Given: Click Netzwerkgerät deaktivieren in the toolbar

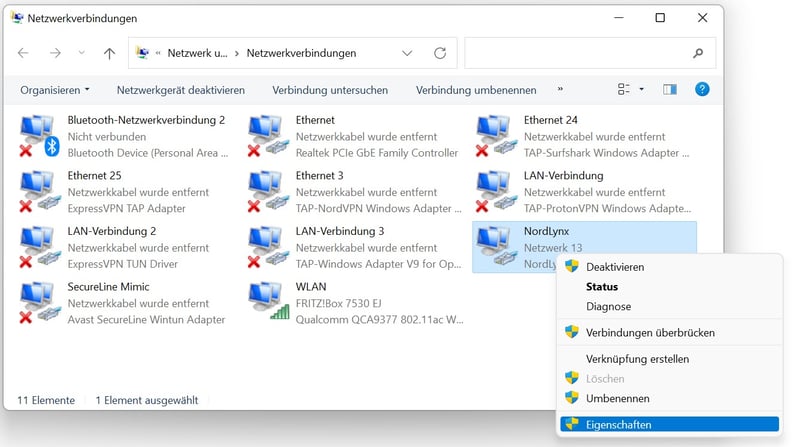Looking at the screenshot, I should pos(180,90).
